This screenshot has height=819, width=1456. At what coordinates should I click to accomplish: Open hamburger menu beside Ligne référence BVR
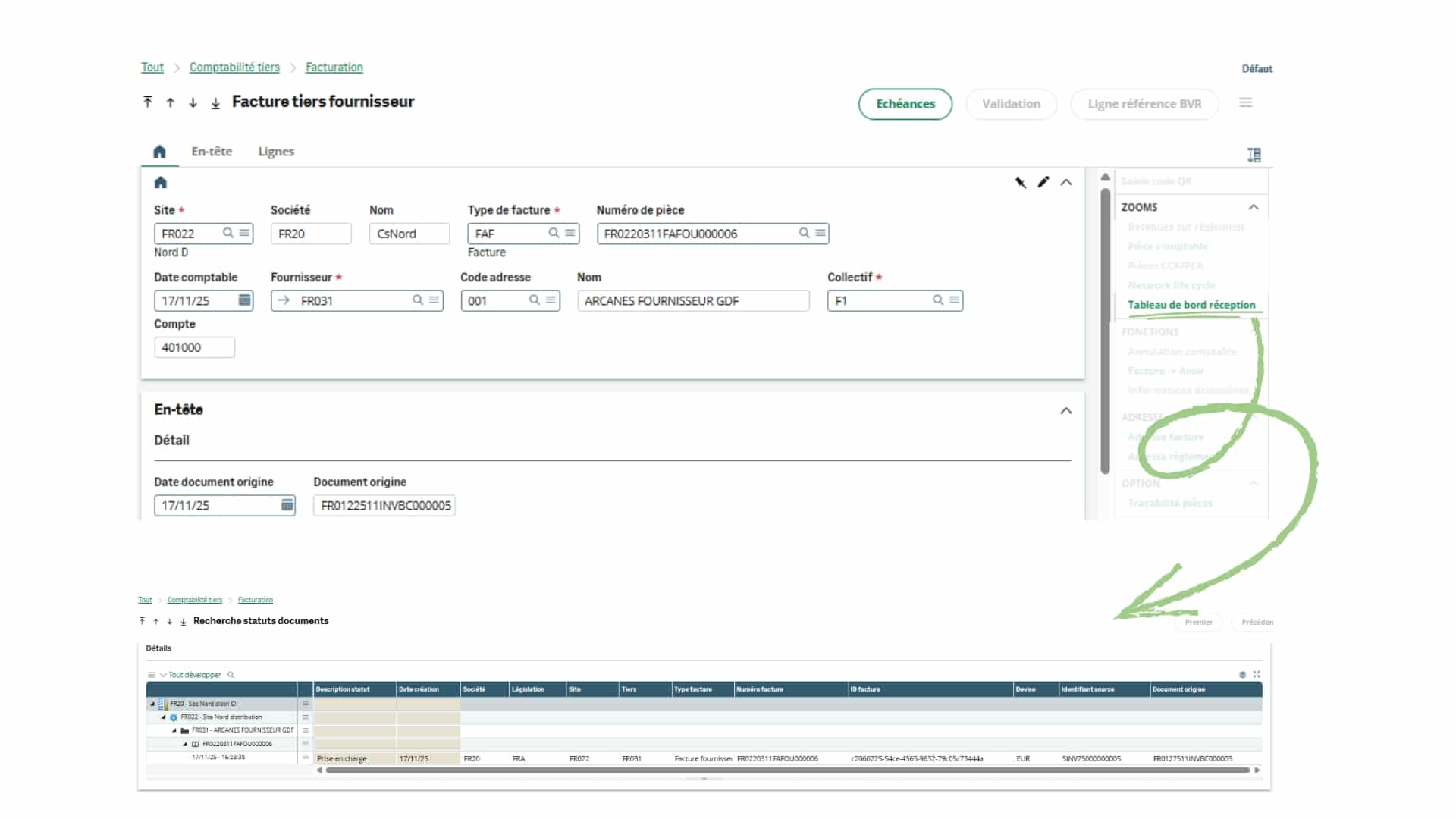[x=1245, y=102]
